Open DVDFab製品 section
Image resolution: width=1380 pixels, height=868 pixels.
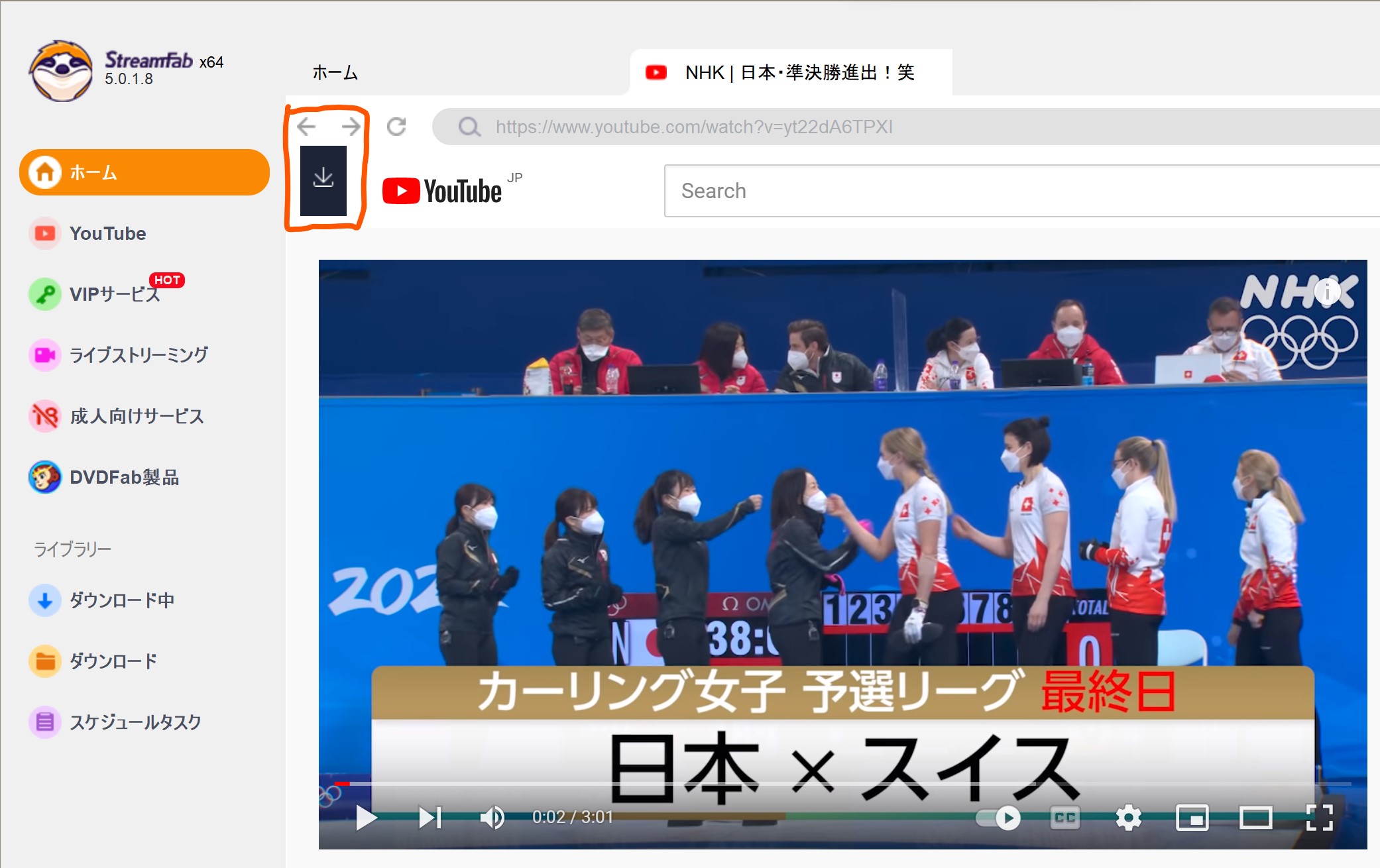pos(124,477)
